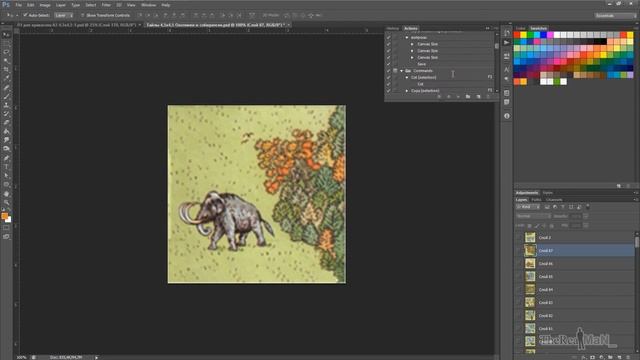The height and width of the screenshot is (360, 640).
Task: Create new layer in Layers panel
Action: pyautogui.click(x=619, y=357)
